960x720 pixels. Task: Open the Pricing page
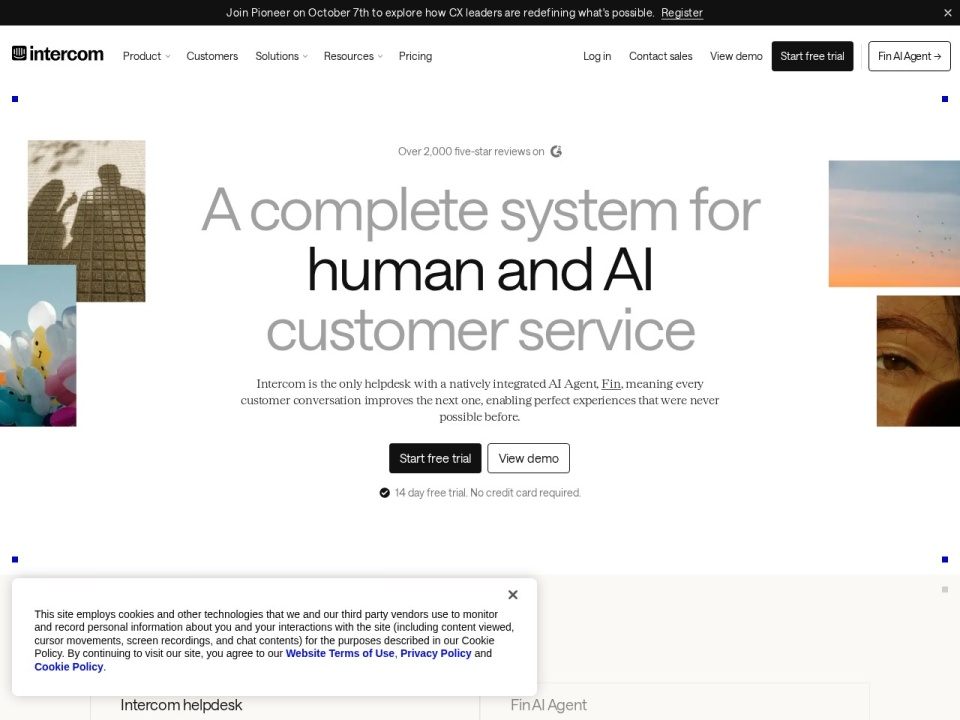(415, 56)
